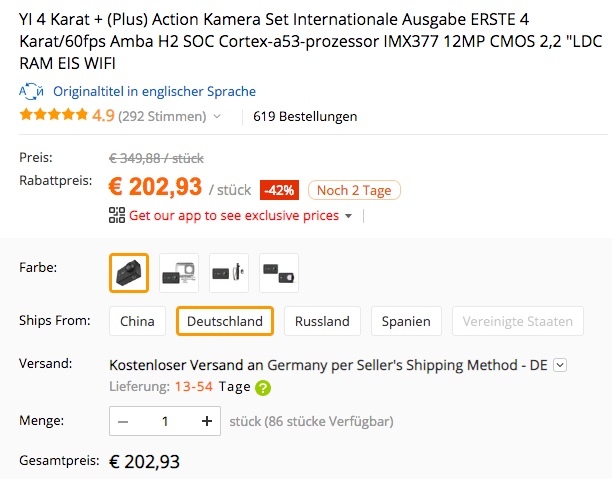Click the green delivery help question mark
Screen dimensions: 612x479
263,388
